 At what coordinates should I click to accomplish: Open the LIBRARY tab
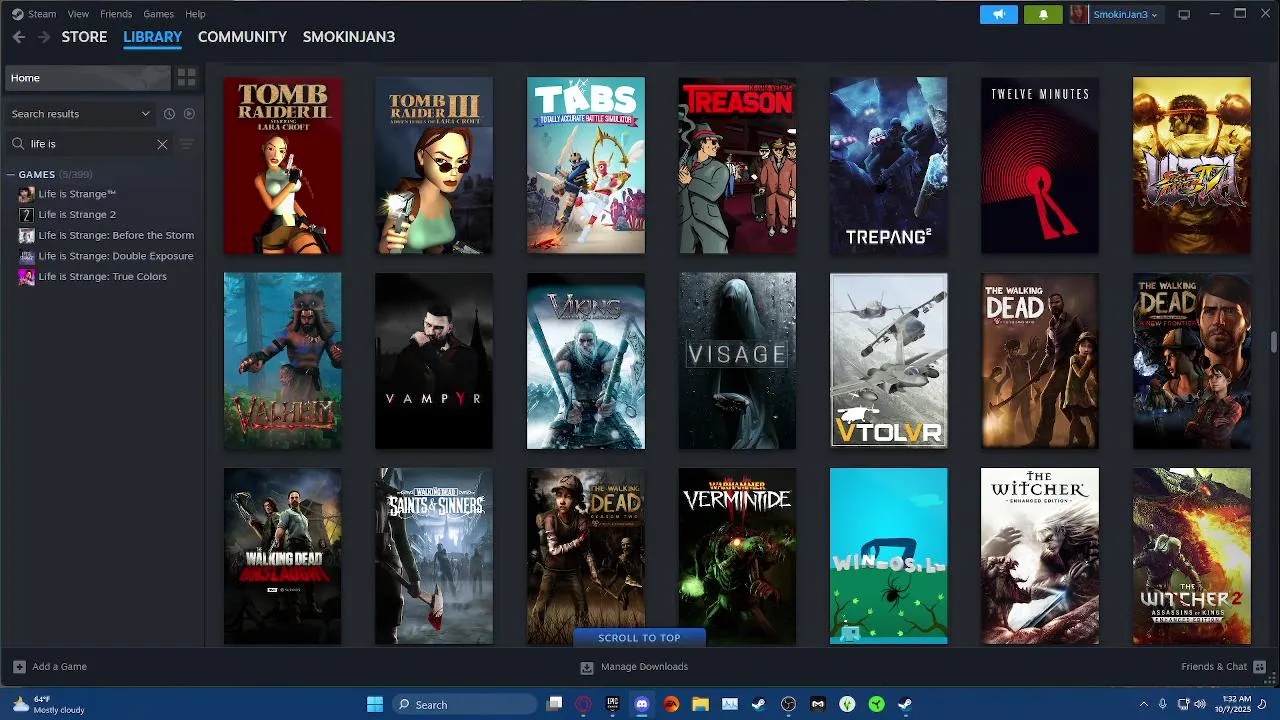(x=152, y=37)
